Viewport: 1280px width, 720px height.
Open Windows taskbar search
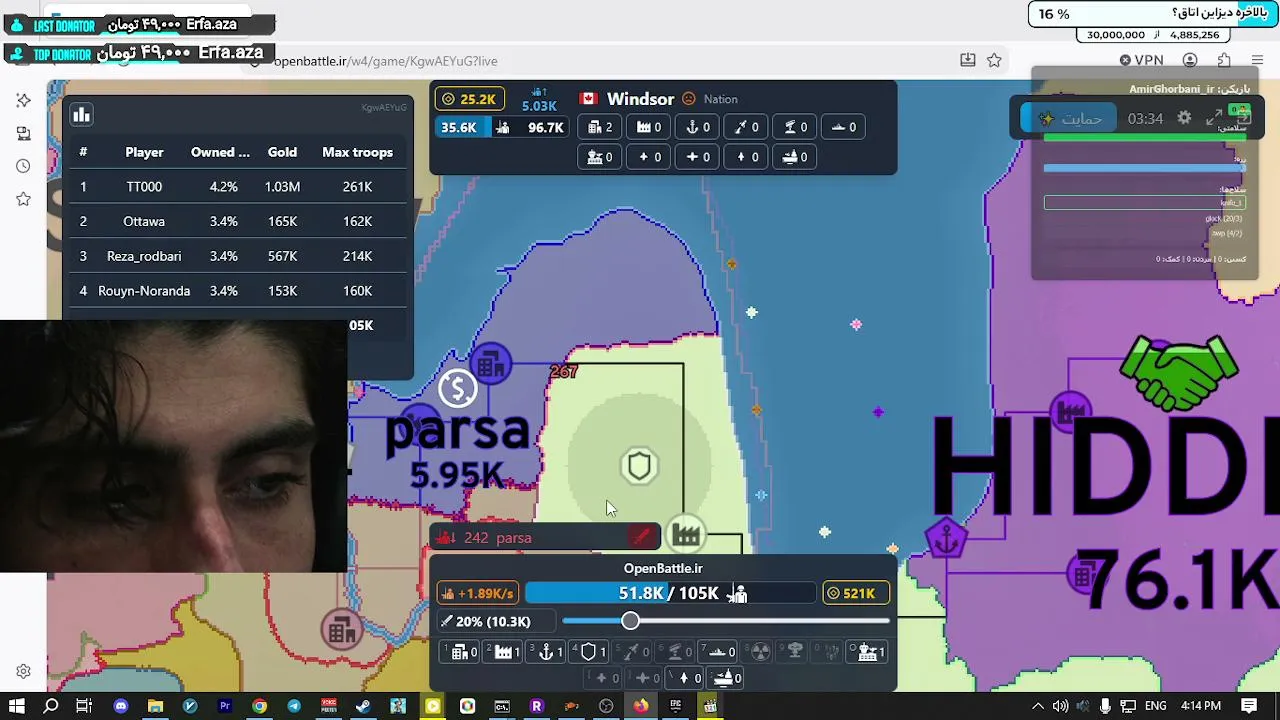[51, 706]
